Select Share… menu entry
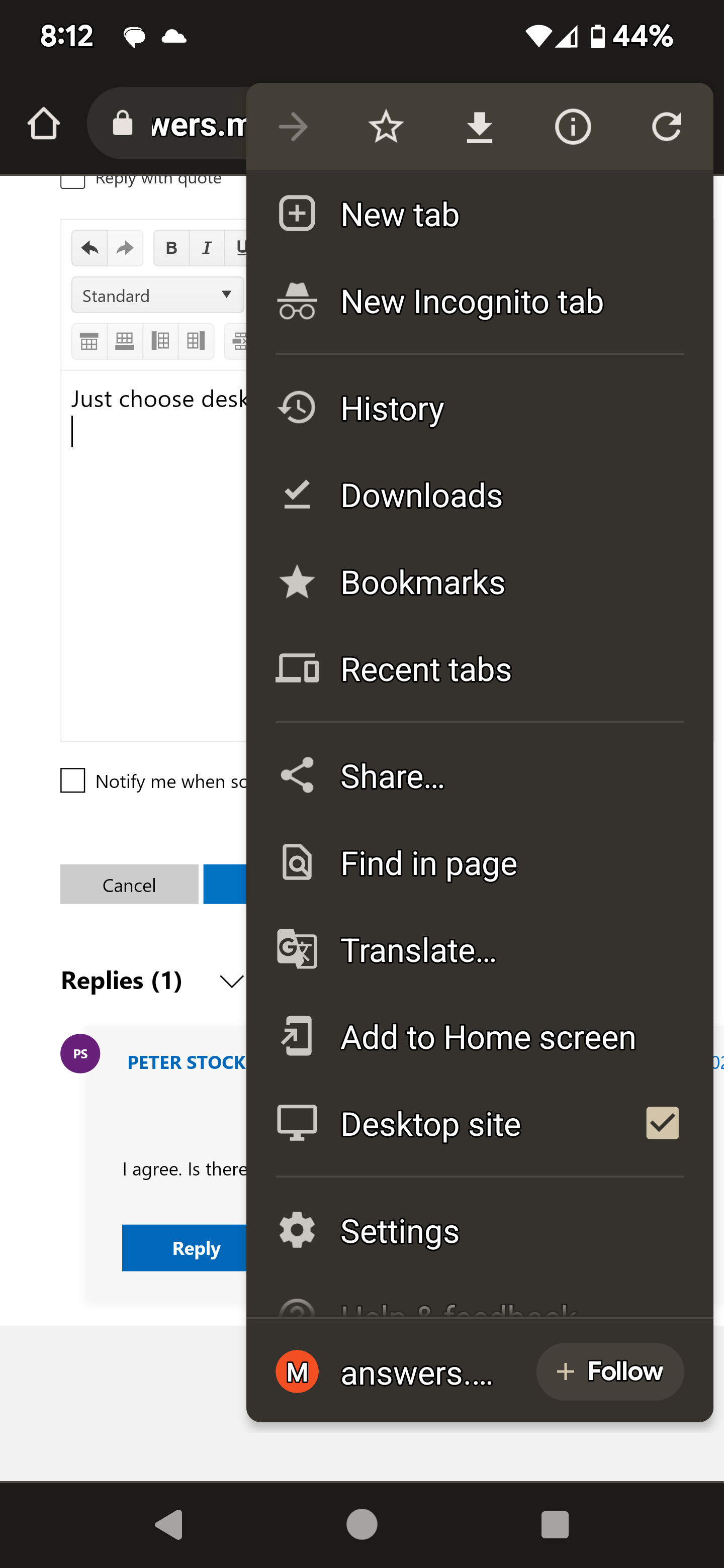The width and height of the screenshot is (724, 1568). tap(480, 776)
